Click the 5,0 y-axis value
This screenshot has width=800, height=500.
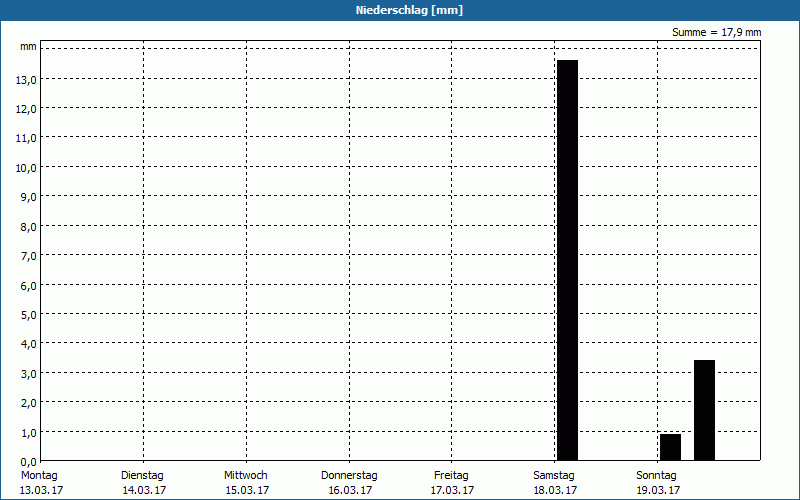click(29, 315)
